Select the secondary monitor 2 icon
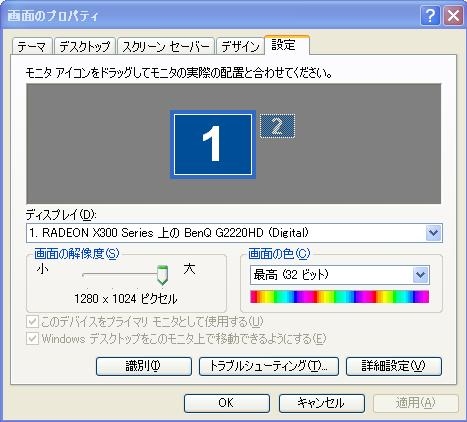Viewport: 467px width, 422px height. [277, 126]
